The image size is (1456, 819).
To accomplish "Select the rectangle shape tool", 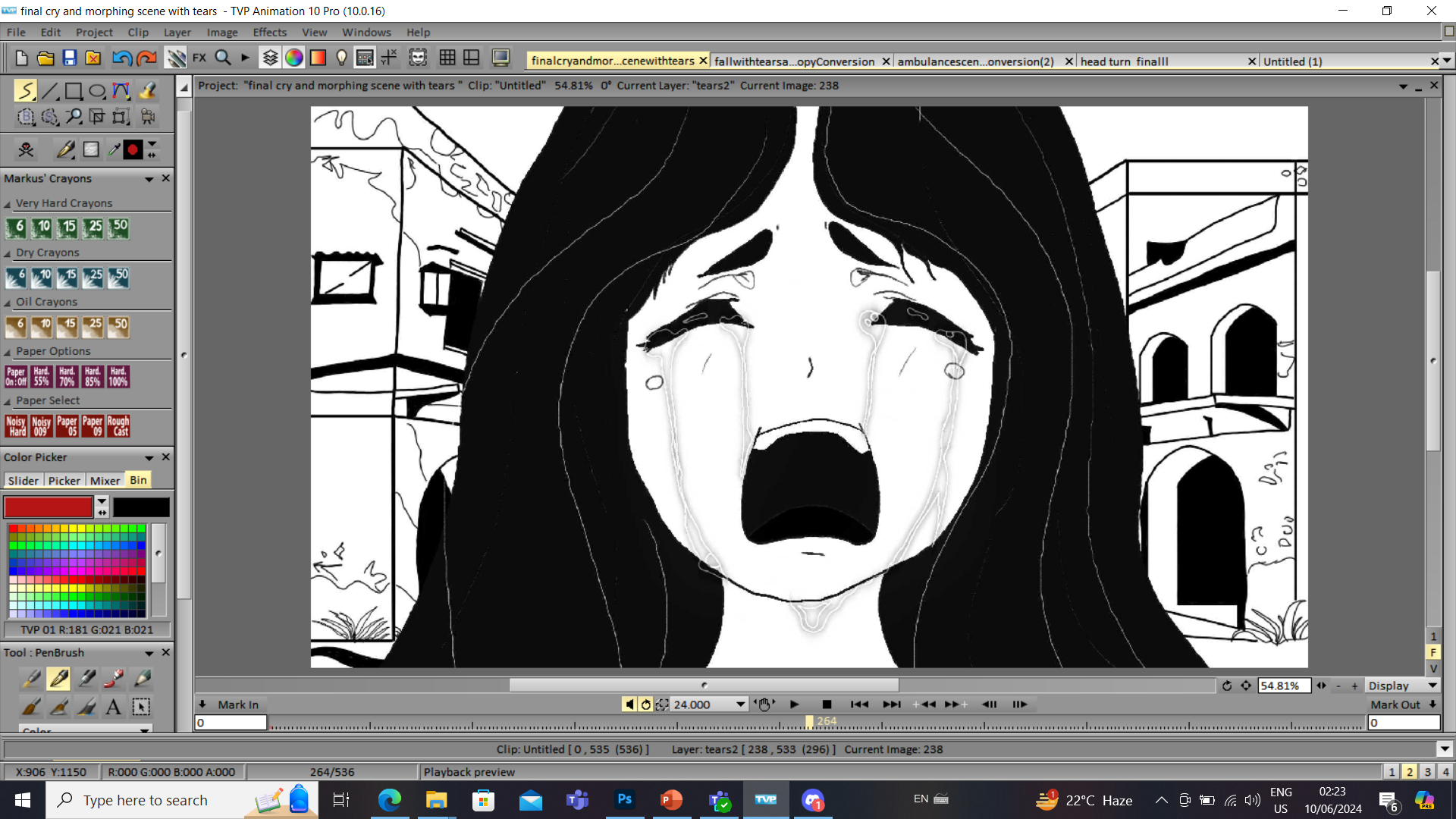I will pyautogui.click(x=74, y=91).
